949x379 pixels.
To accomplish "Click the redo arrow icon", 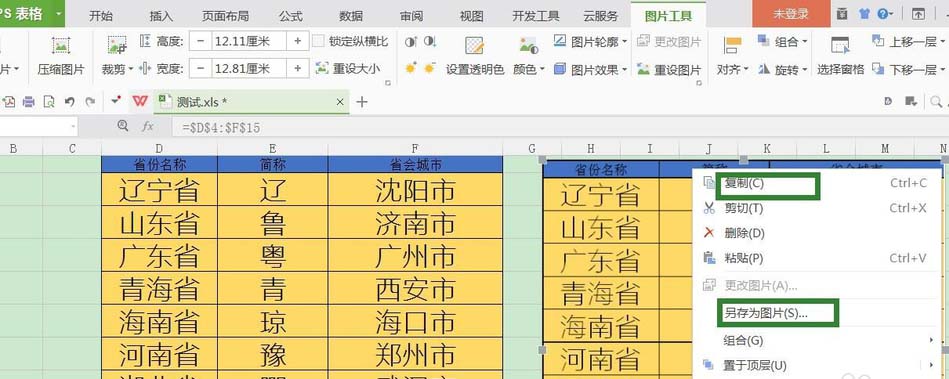I will (x=90, y=102).
